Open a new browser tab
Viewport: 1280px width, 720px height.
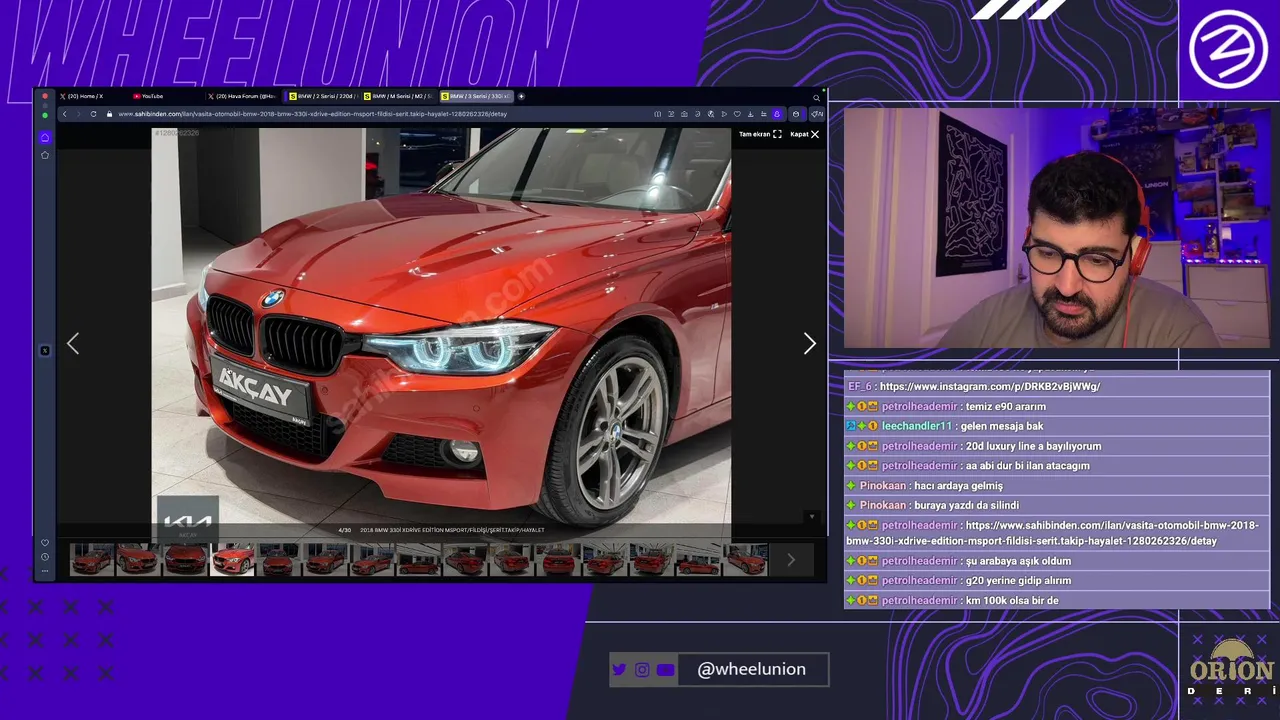point(521,96)
